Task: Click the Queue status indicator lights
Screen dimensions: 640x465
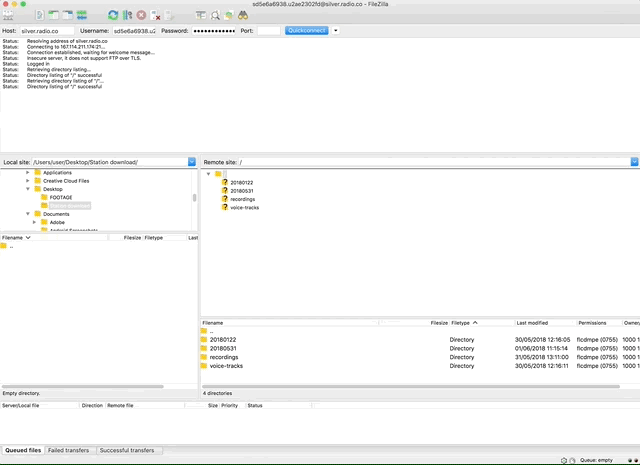Action: pos(633,460)
